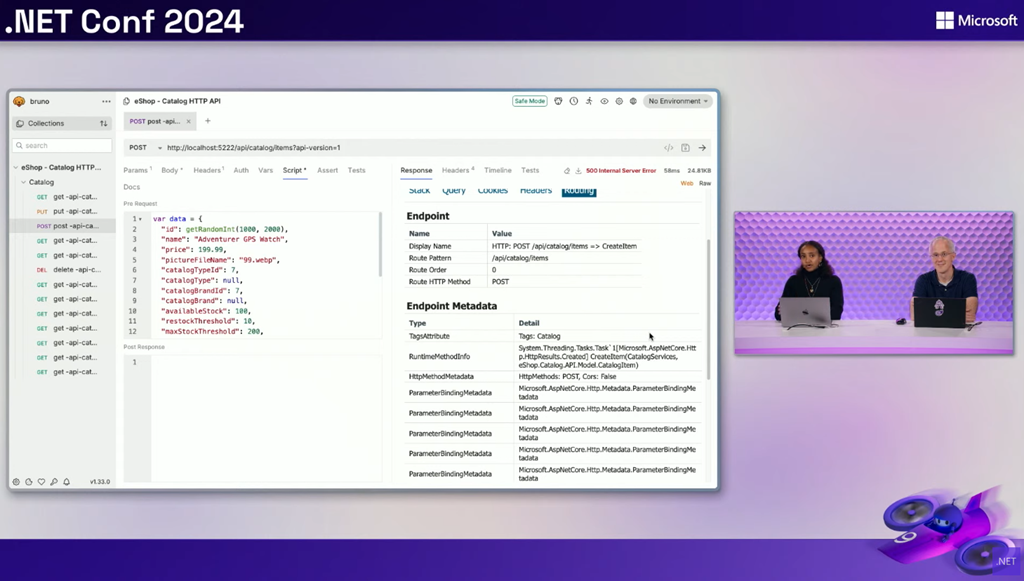1024x581 pixels.
Task: Collapse the Catalog folder
Action: click(x=24, y=182)
